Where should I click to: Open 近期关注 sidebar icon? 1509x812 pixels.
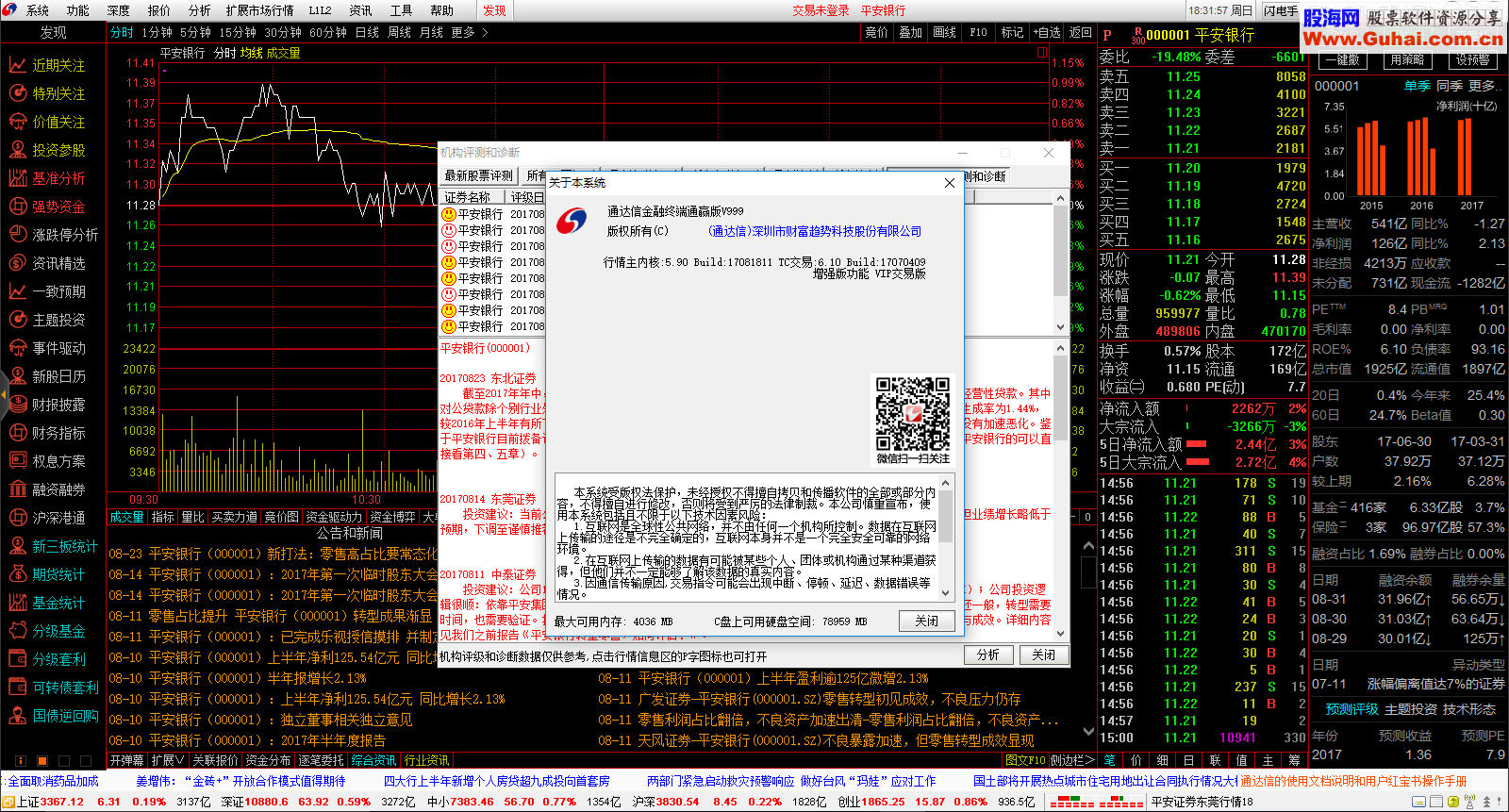17,65
